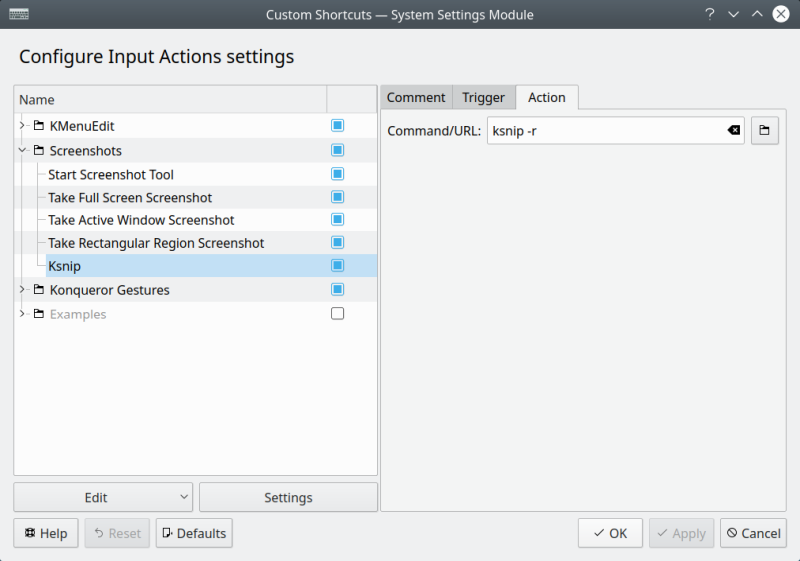Click the Defaults button

tap(194, 533)
